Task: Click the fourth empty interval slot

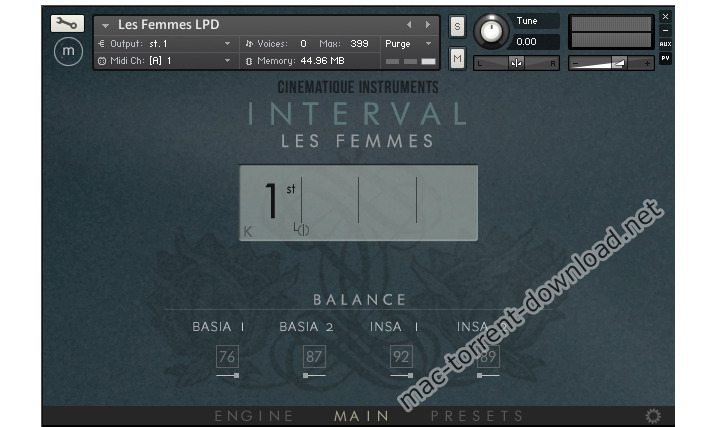Action: pyautogui.click(x=447, y=202)
